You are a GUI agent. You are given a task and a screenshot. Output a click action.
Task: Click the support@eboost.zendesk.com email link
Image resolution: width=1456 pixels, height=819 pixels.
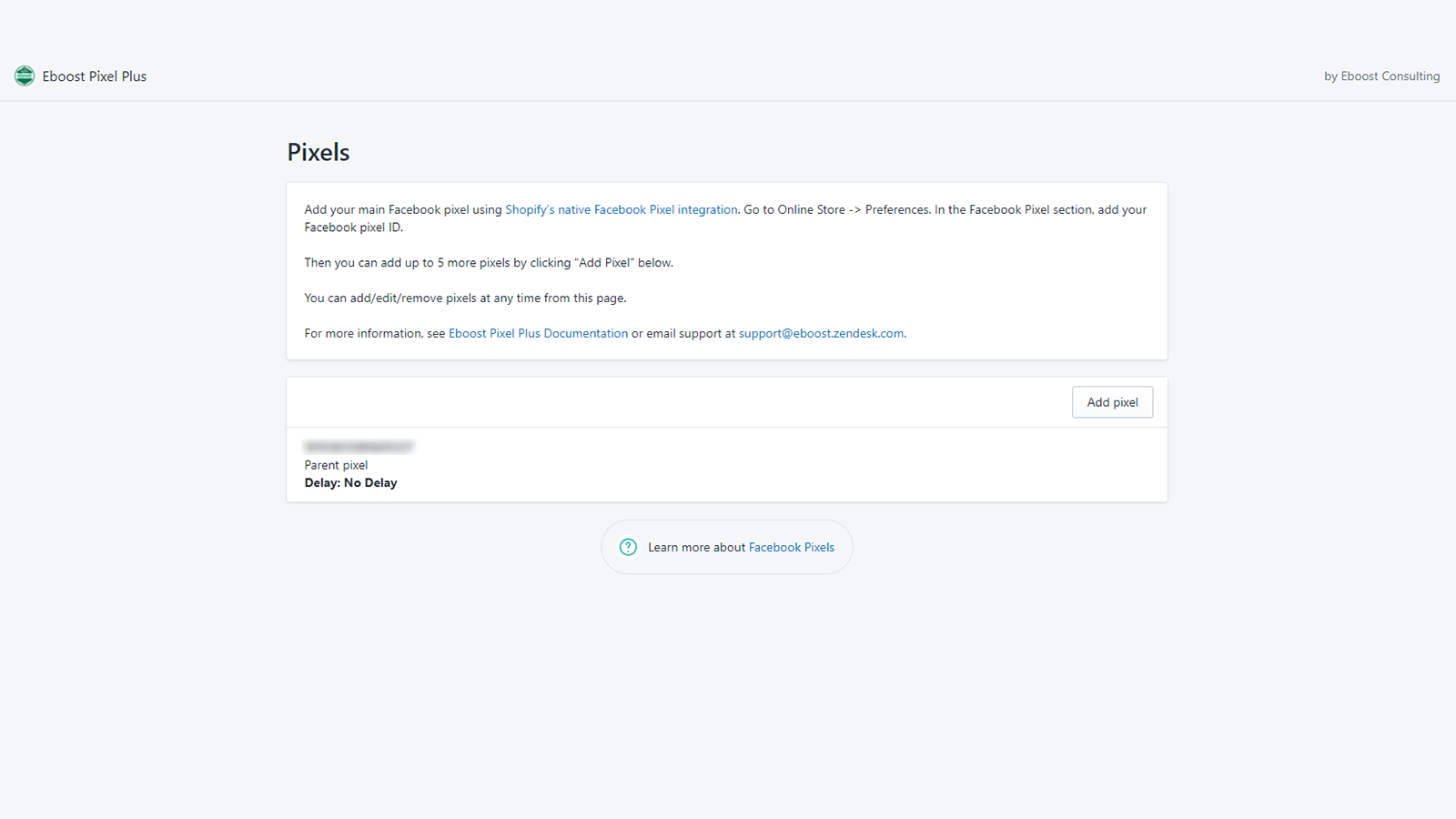[821, 333]
